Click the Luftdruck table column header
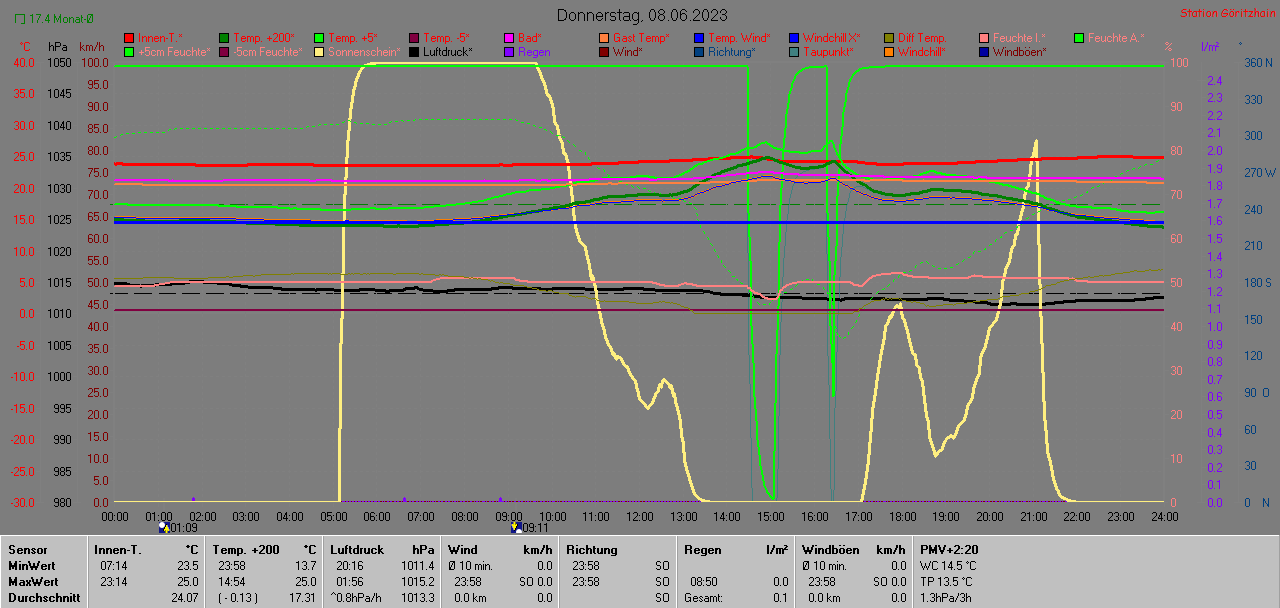1280x608 pixels. click(x=355, y=550)
